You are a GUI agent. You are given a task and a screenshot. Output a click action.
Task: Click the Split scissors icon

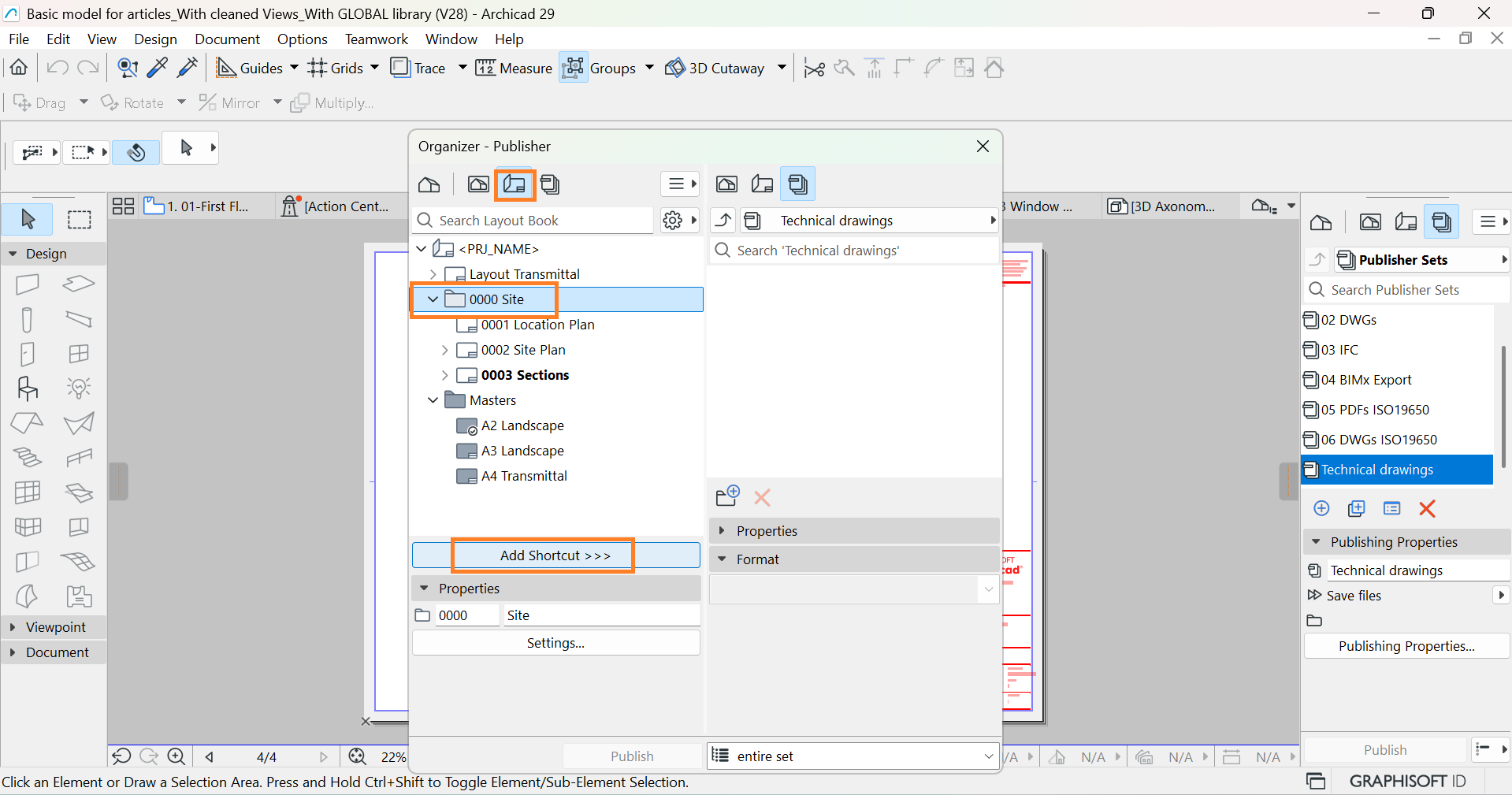point(815,69)
